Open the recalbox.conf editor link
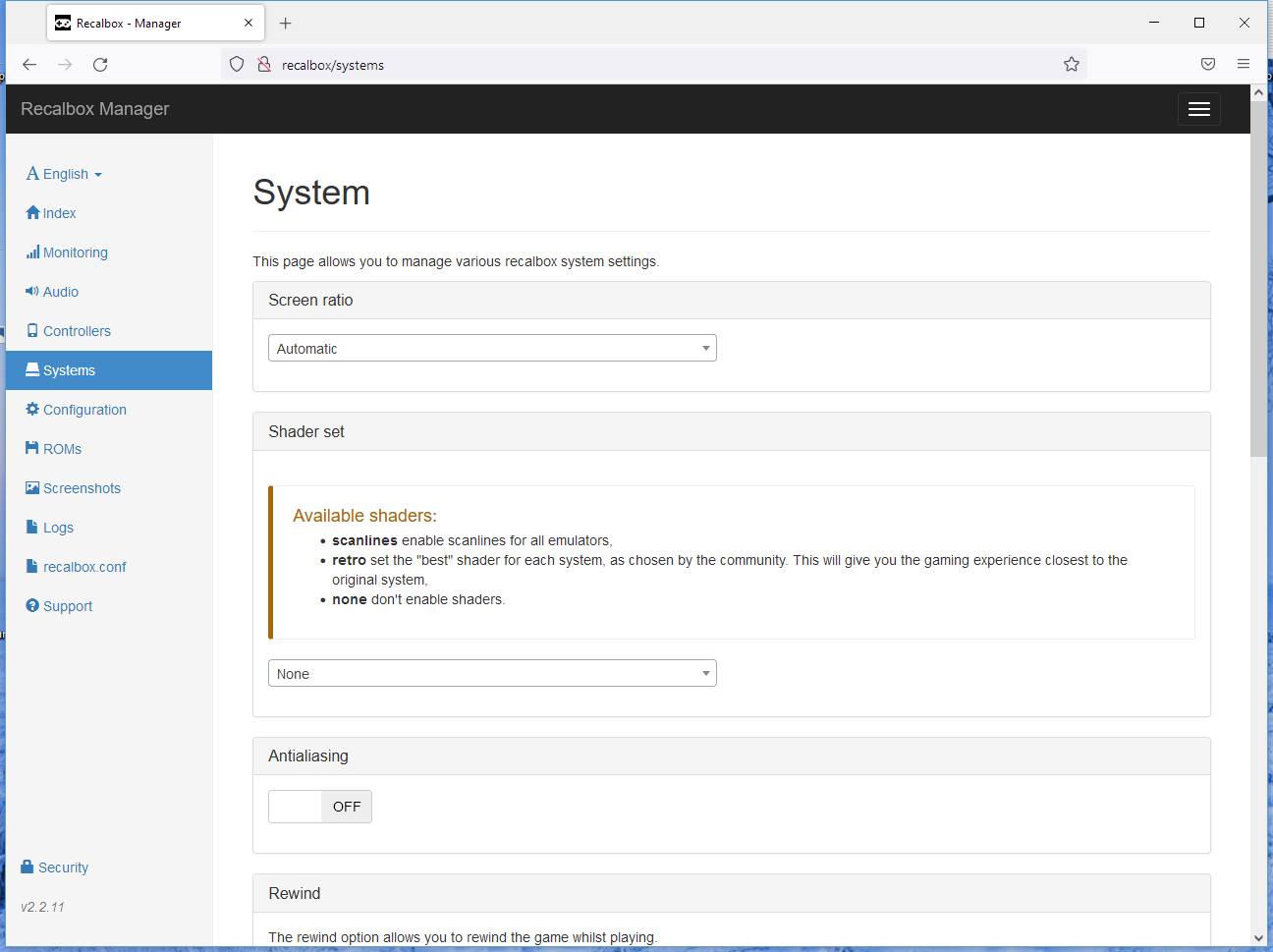 [x=84, y=567]
